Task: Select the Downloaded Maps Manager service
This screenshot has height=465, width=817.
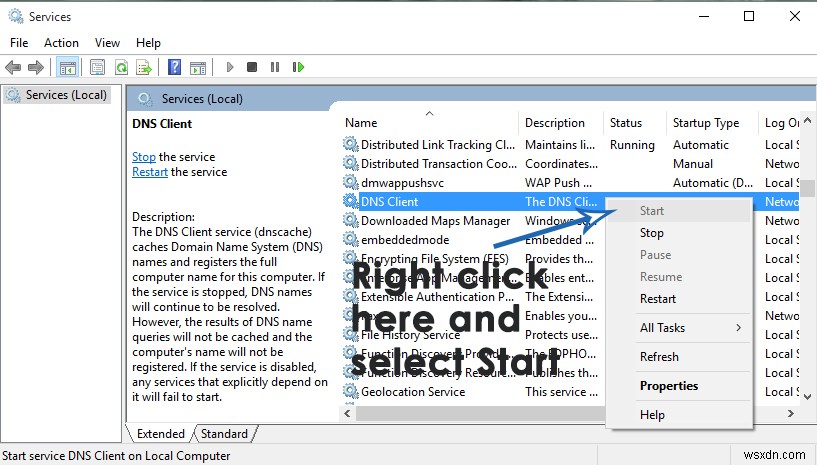Action: pyautogui.click(x=436, y=221)
